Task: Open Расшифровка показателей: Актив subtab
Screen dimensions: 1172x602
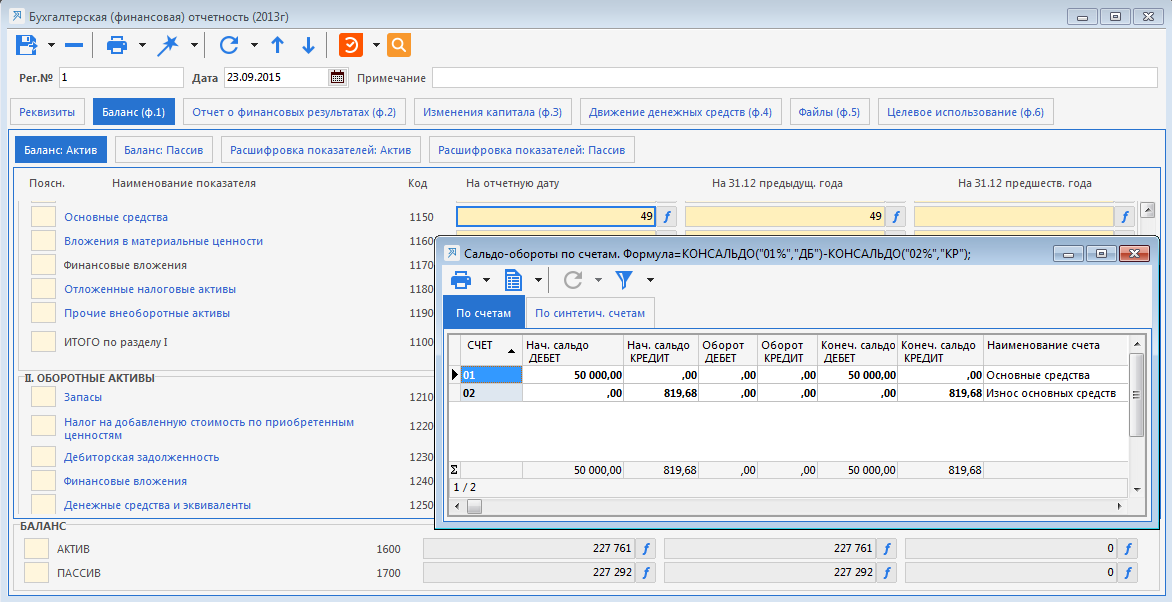Action: tap(321, 150)
